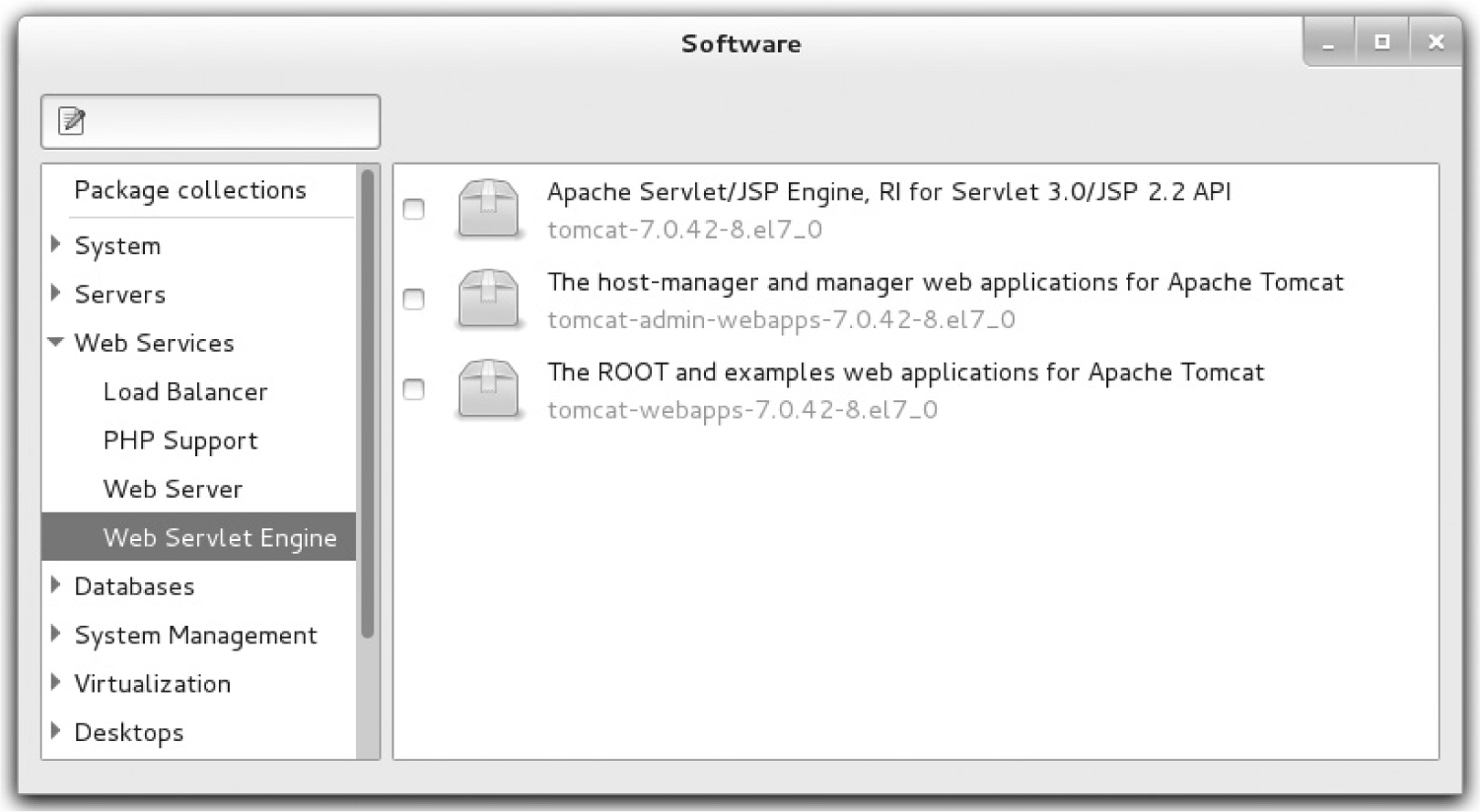This screenshot has height=812, width=1480.
Task: Expand the Desktops category arrow
Action: [56, 731]
